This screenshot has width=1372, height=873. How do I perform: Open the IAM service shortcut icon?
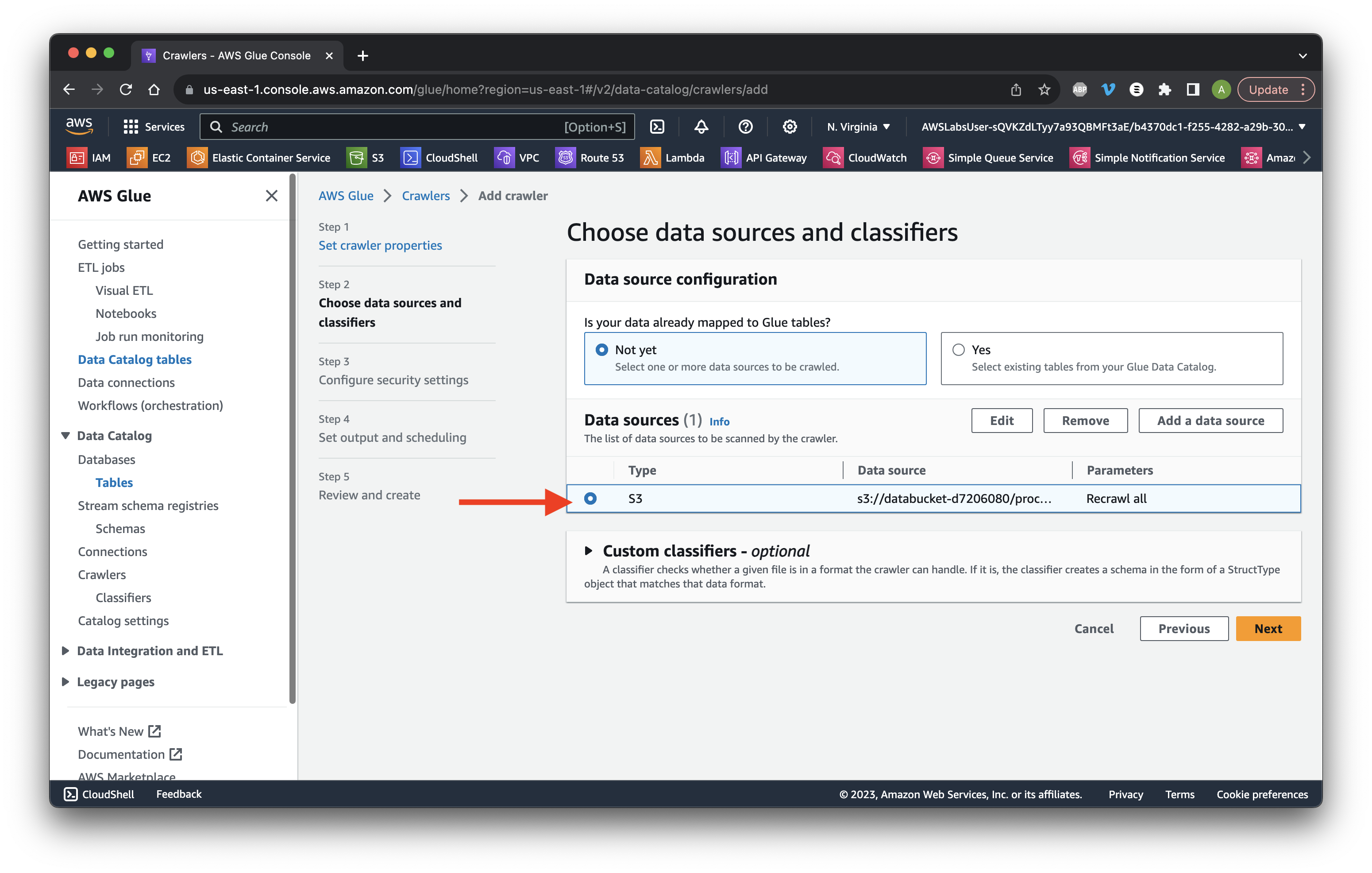[x=77, y=158]
